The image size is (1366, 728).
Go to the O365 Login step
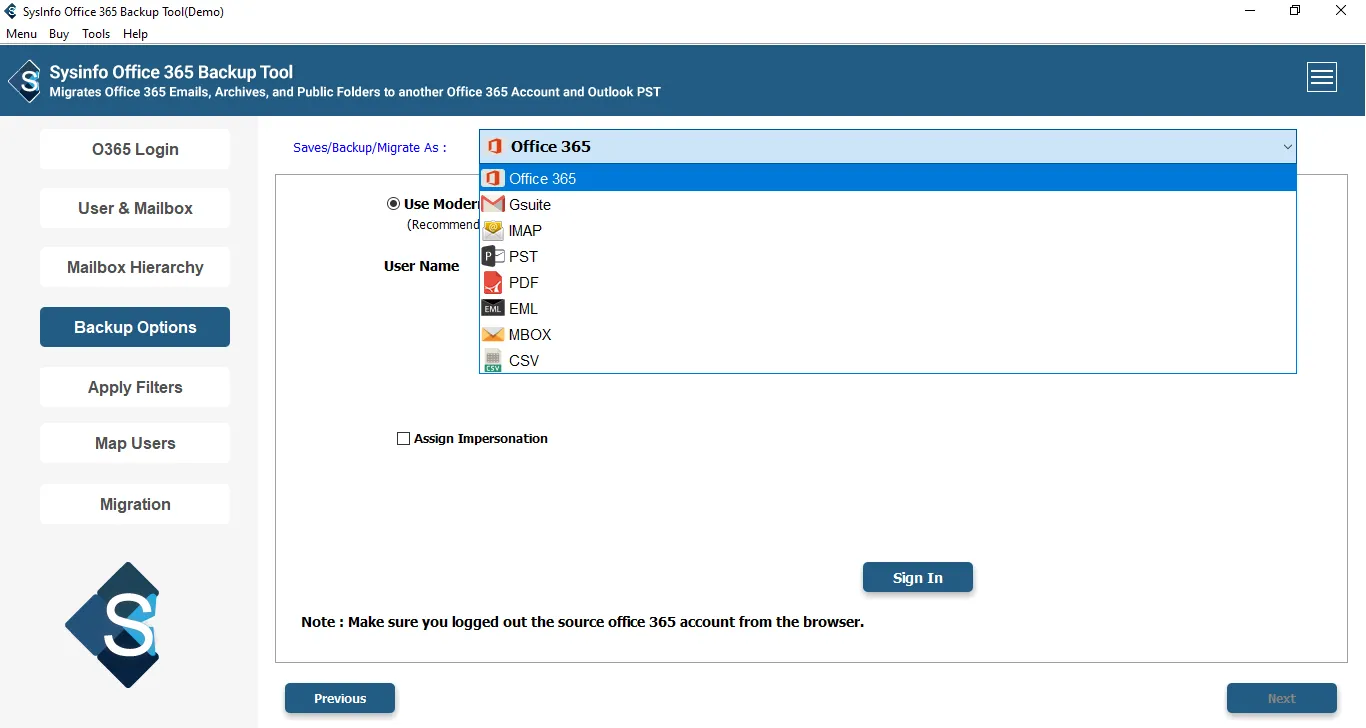pos(135,149)
